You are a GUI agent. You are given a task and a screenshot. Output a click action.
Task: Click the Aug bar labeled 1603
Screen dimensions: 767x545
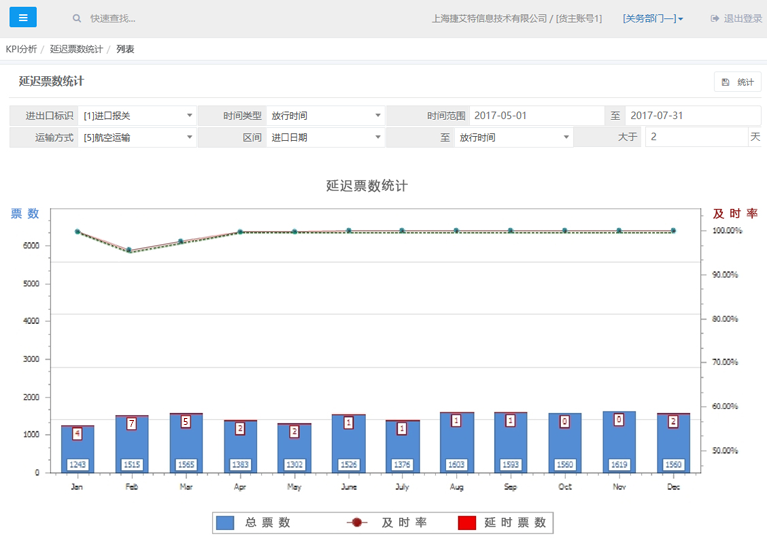coord(456,442)
